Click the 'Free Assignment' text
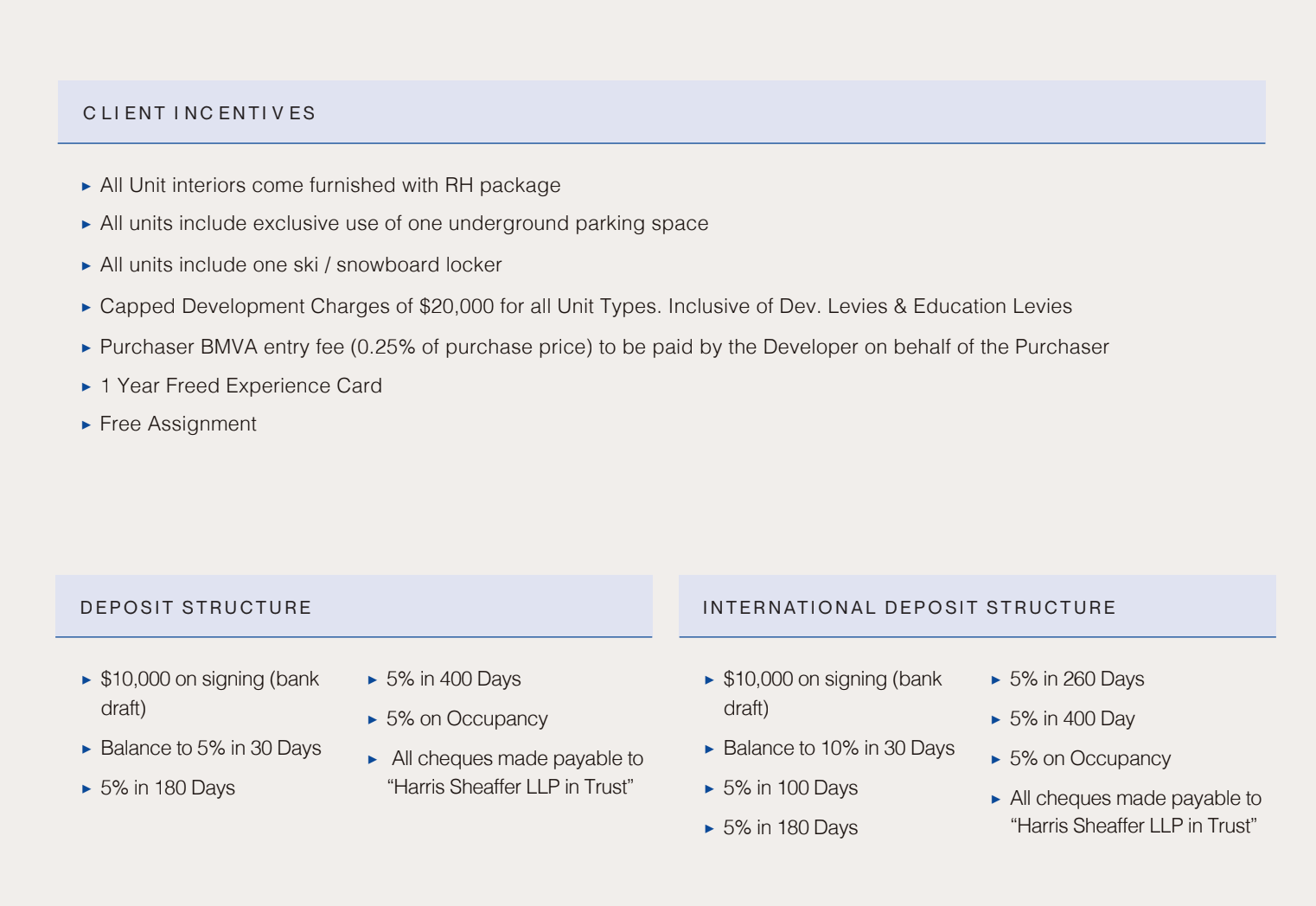Screen dimensions: 1316x906 point(178,424)
